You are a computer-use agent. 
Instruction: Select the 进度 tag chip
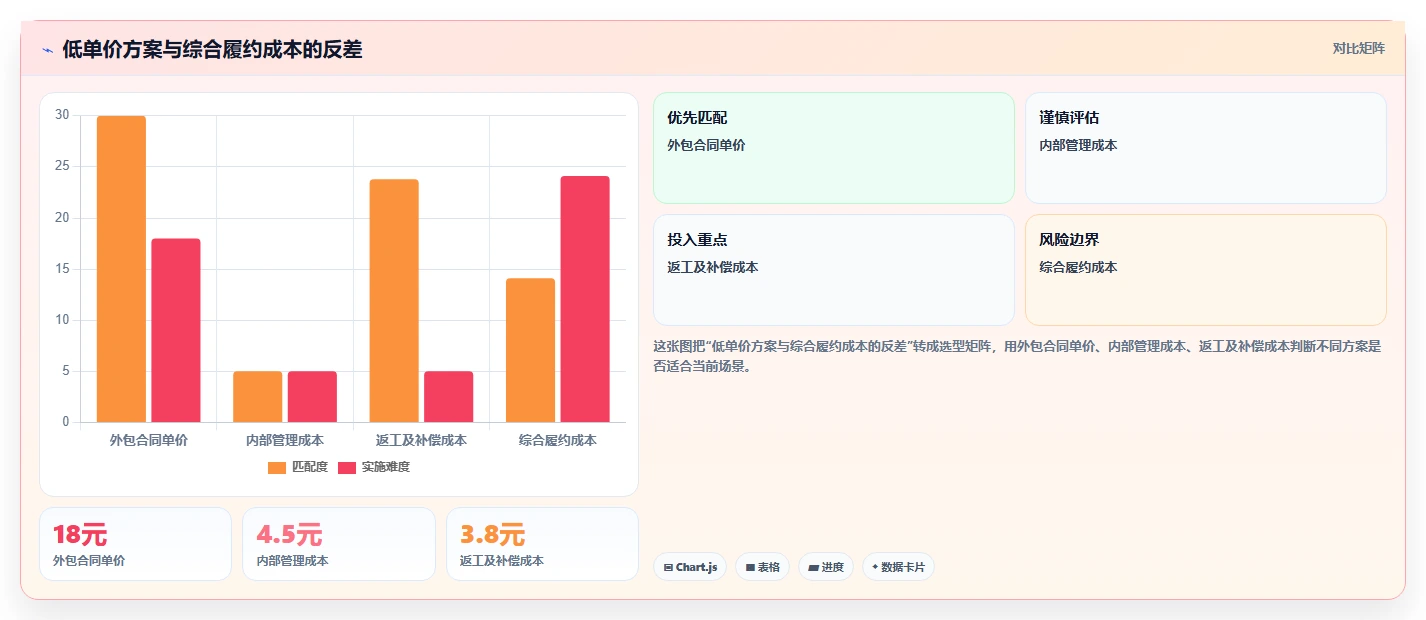pos(826,567)
